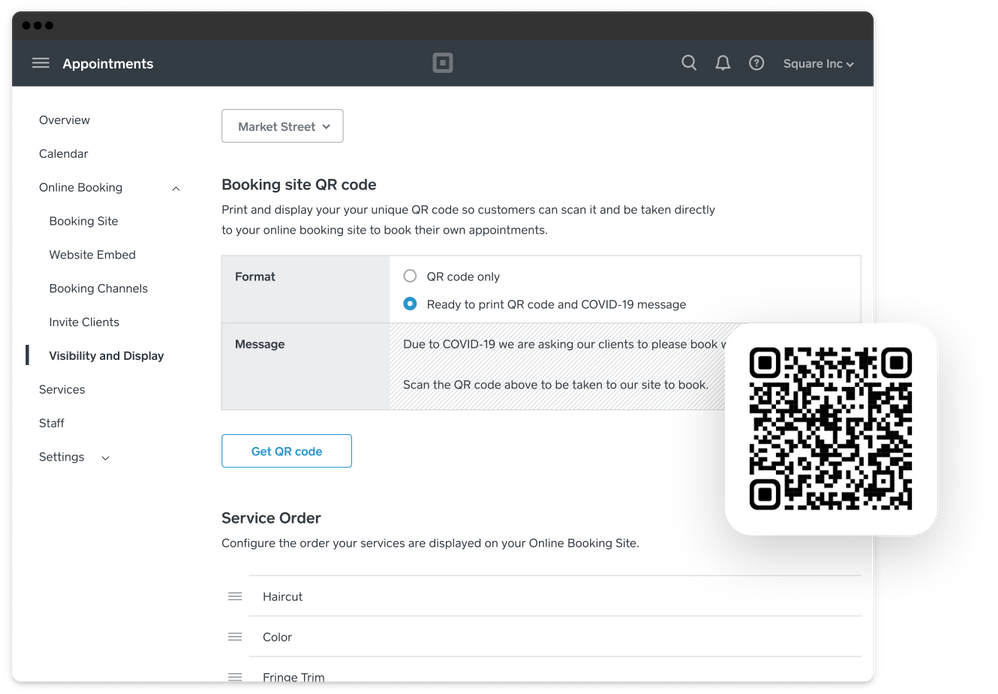Click the help question mark icon
Viewport: 998px width, 694px height.
[x=757, y=63]
